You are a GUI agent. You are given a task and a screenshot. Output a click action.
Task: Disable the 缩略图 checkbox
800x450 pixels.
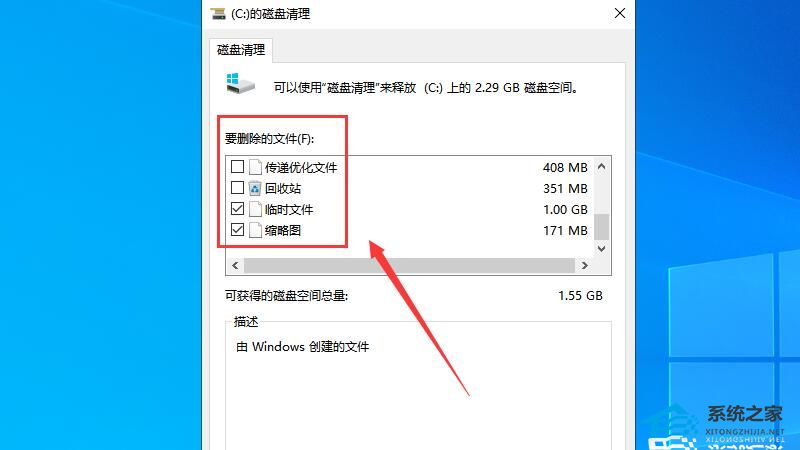click(x=237, y=230)
